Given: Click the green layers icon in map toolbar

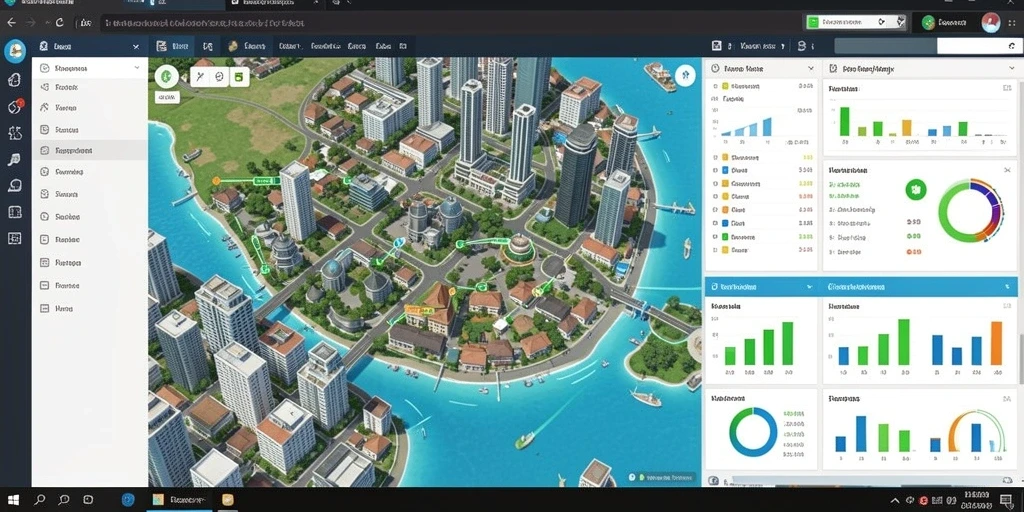Looking at the screenshot, I should click(239, 77).
